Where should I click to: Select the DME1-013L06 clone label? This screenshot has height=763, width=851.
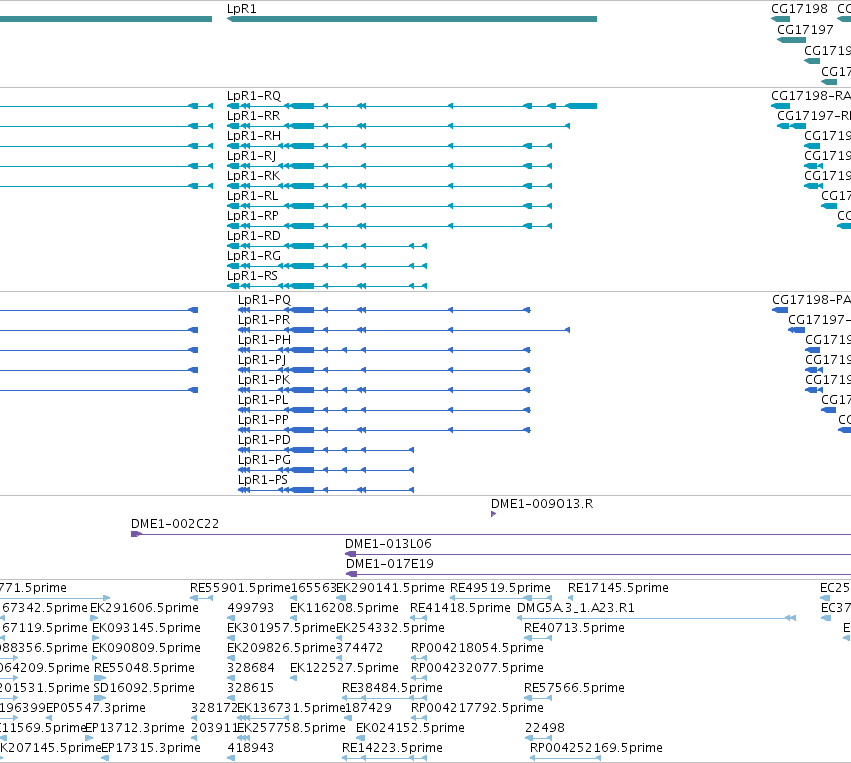[389, 544]
